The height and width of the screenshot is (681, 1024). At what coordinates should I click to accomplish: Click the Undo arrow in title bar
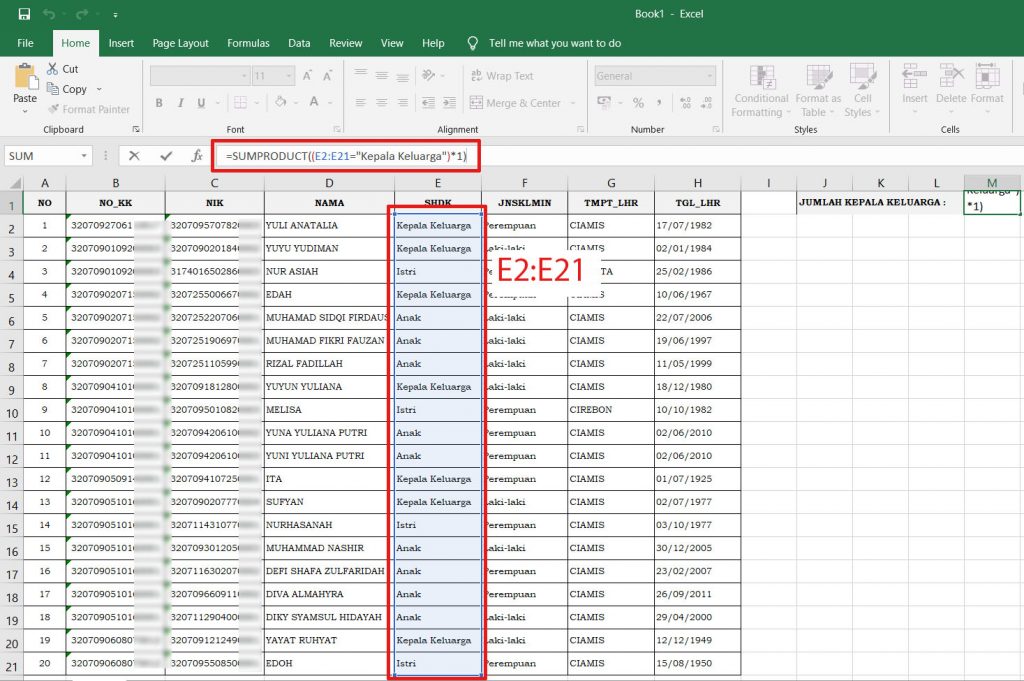pyautogui.click(x=49, y=14)
